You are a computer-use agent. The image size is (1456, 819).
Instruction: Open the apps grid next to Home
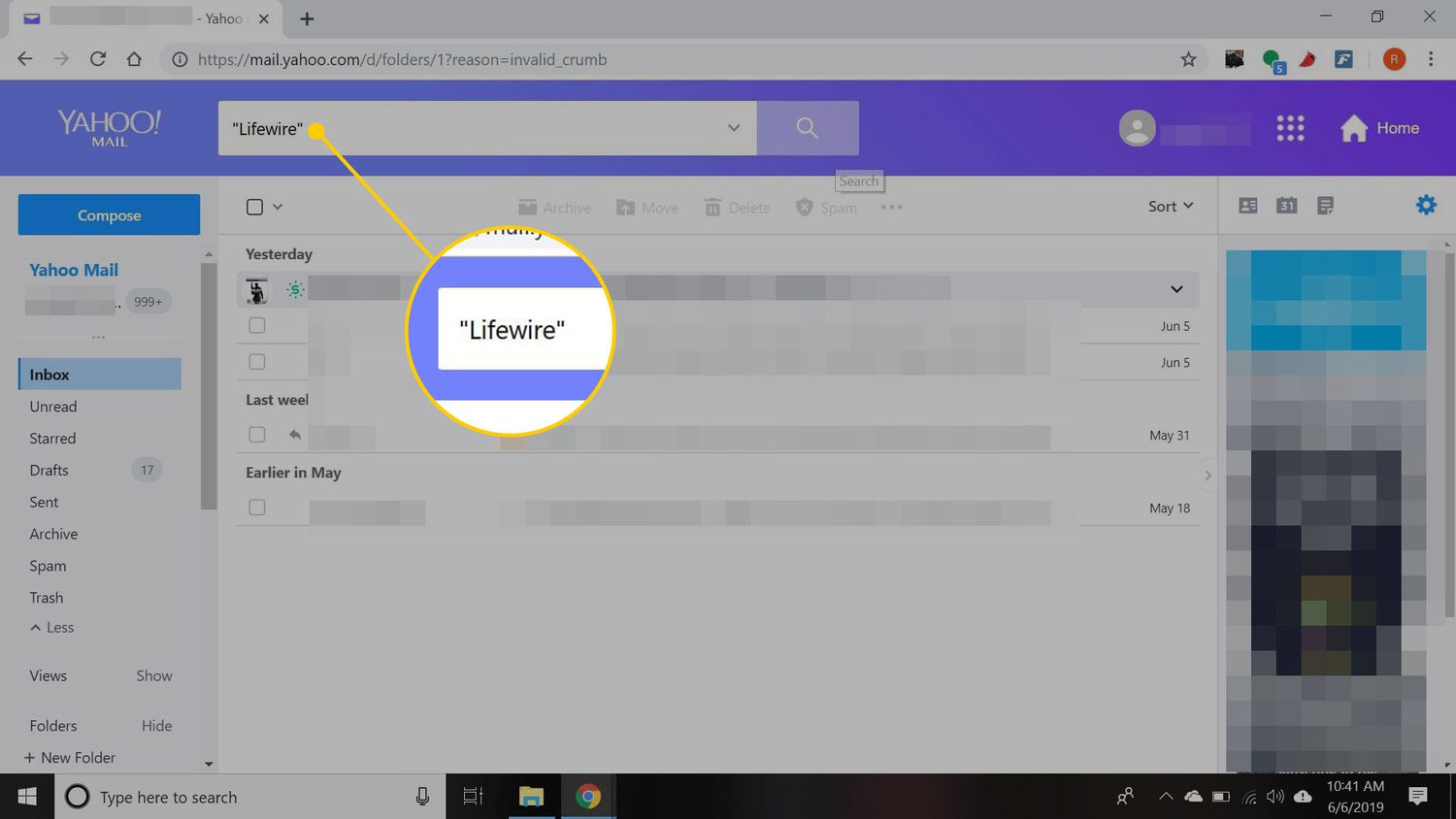point(1290,127)
